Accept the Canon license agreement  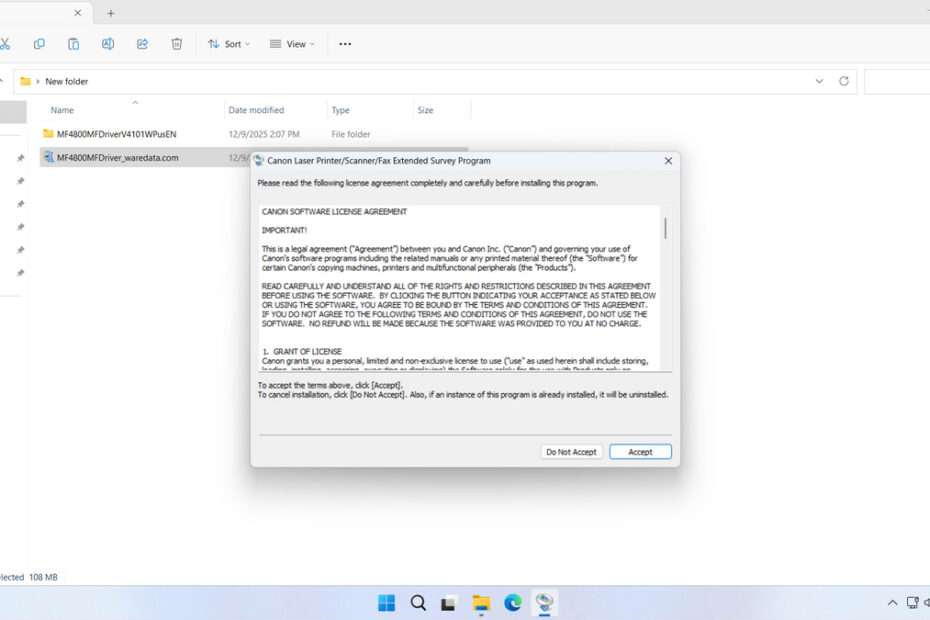coord(640,452)
